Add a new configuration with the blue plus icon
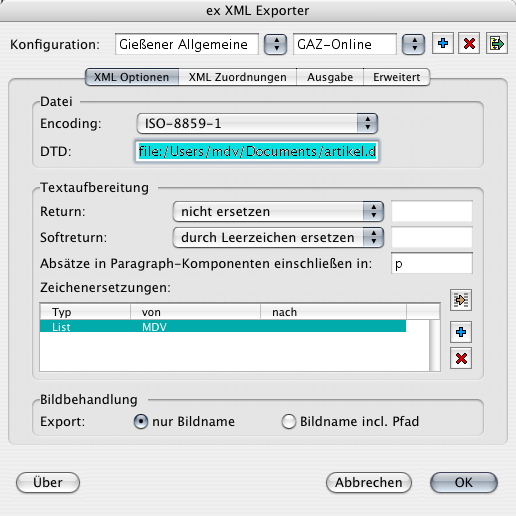The height and width of the screenshot is (516, 516). (443, 43)
